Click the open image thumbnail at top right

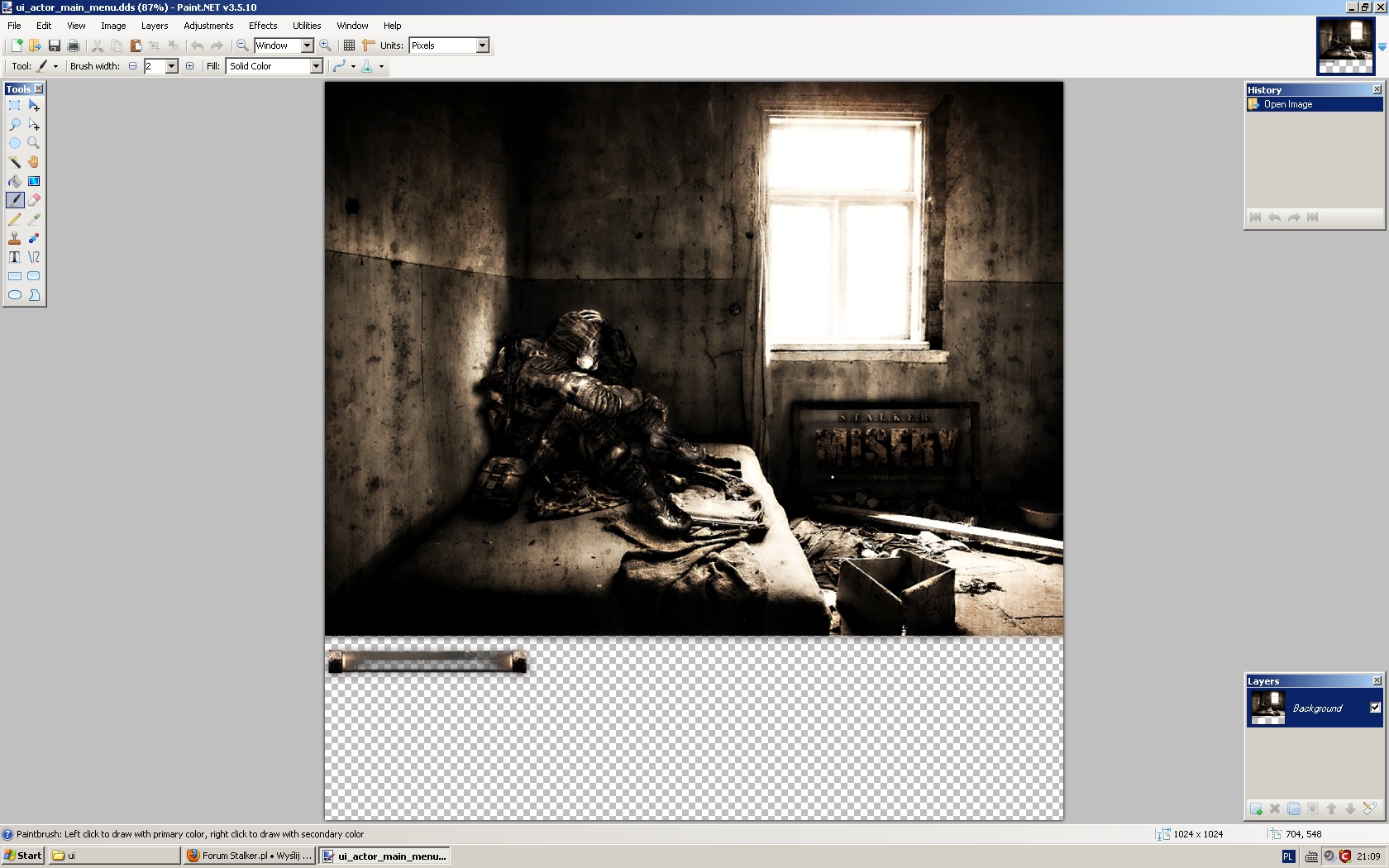(1345, 46)
